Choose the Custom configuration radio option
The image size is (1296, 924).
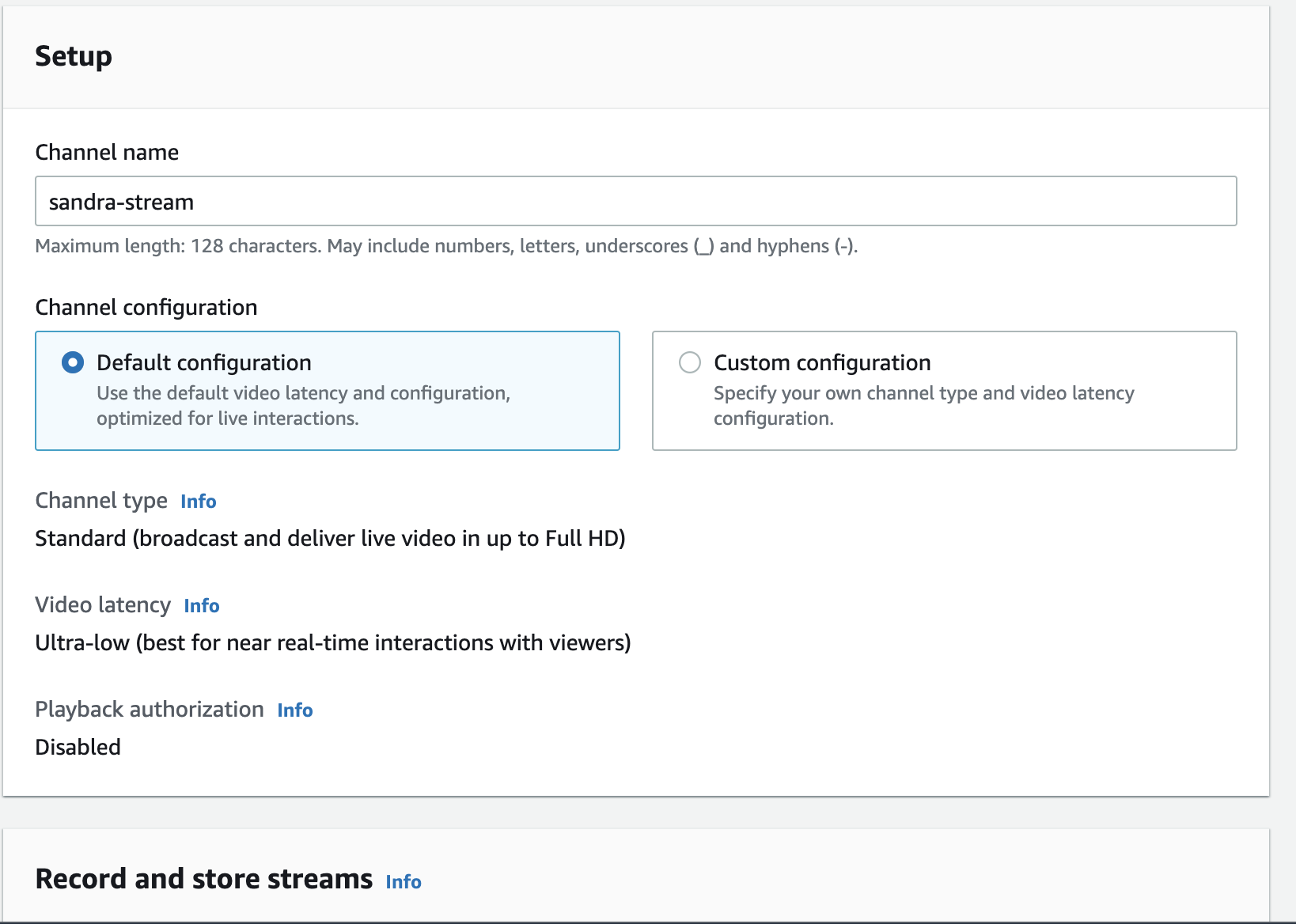tap(690, 363)
